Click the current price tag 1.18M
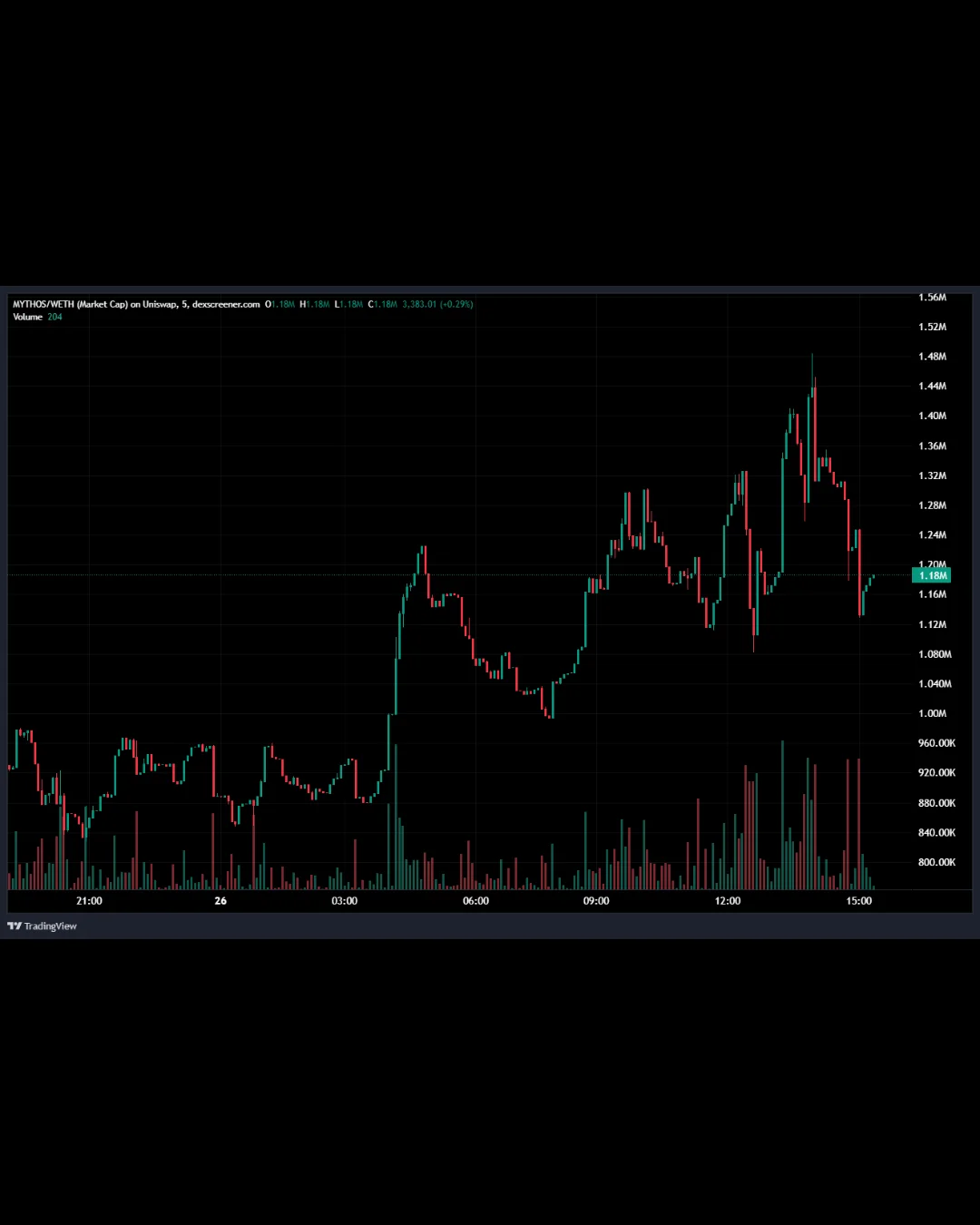The width and height of the screenshot is (980, 1225). [932, 575]
